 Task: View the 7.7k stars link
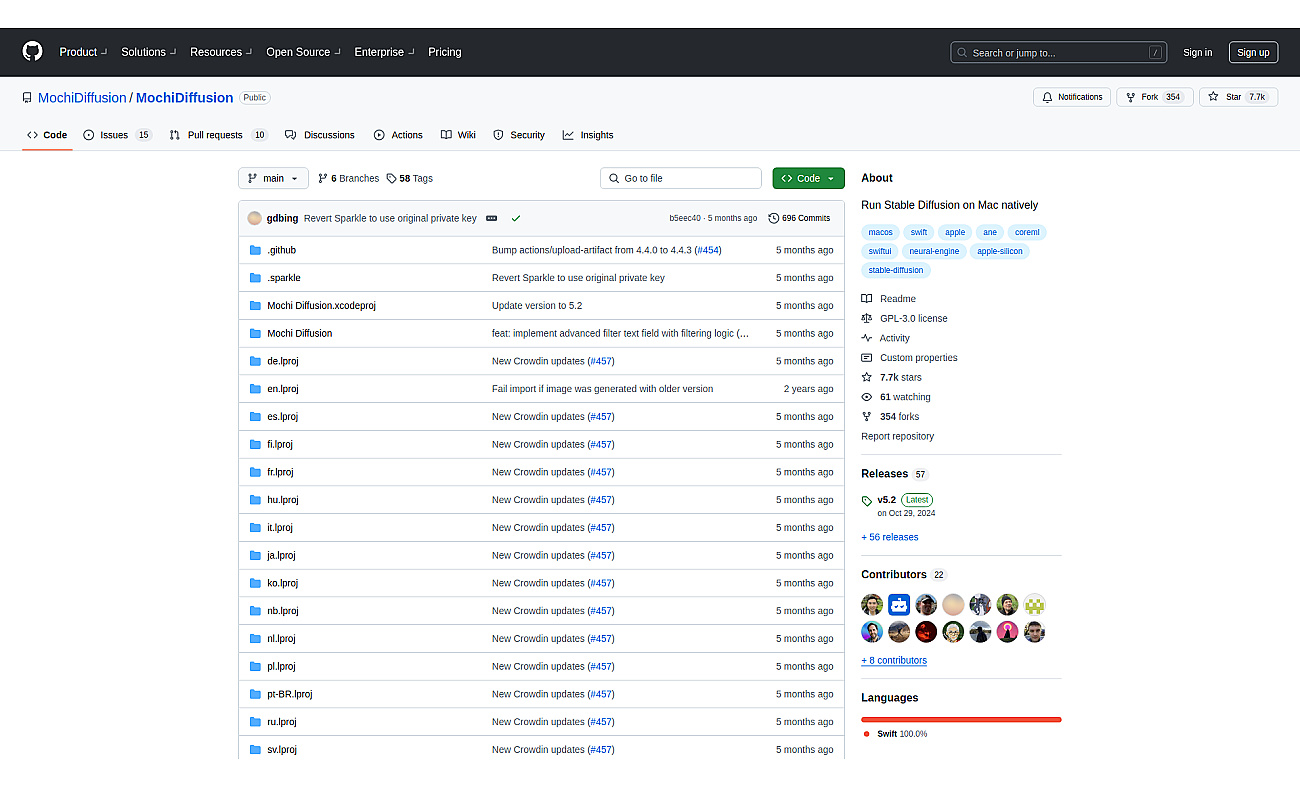(x=892, y=377)
